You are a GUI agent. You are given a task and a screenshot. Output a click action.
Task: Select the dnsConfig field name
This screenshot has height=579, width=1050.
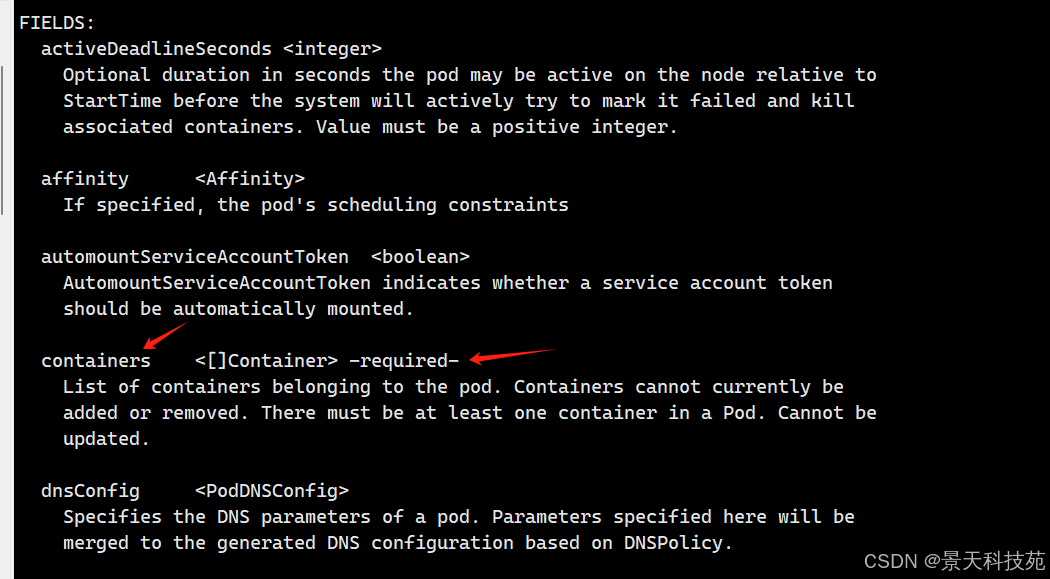(90, 491)
